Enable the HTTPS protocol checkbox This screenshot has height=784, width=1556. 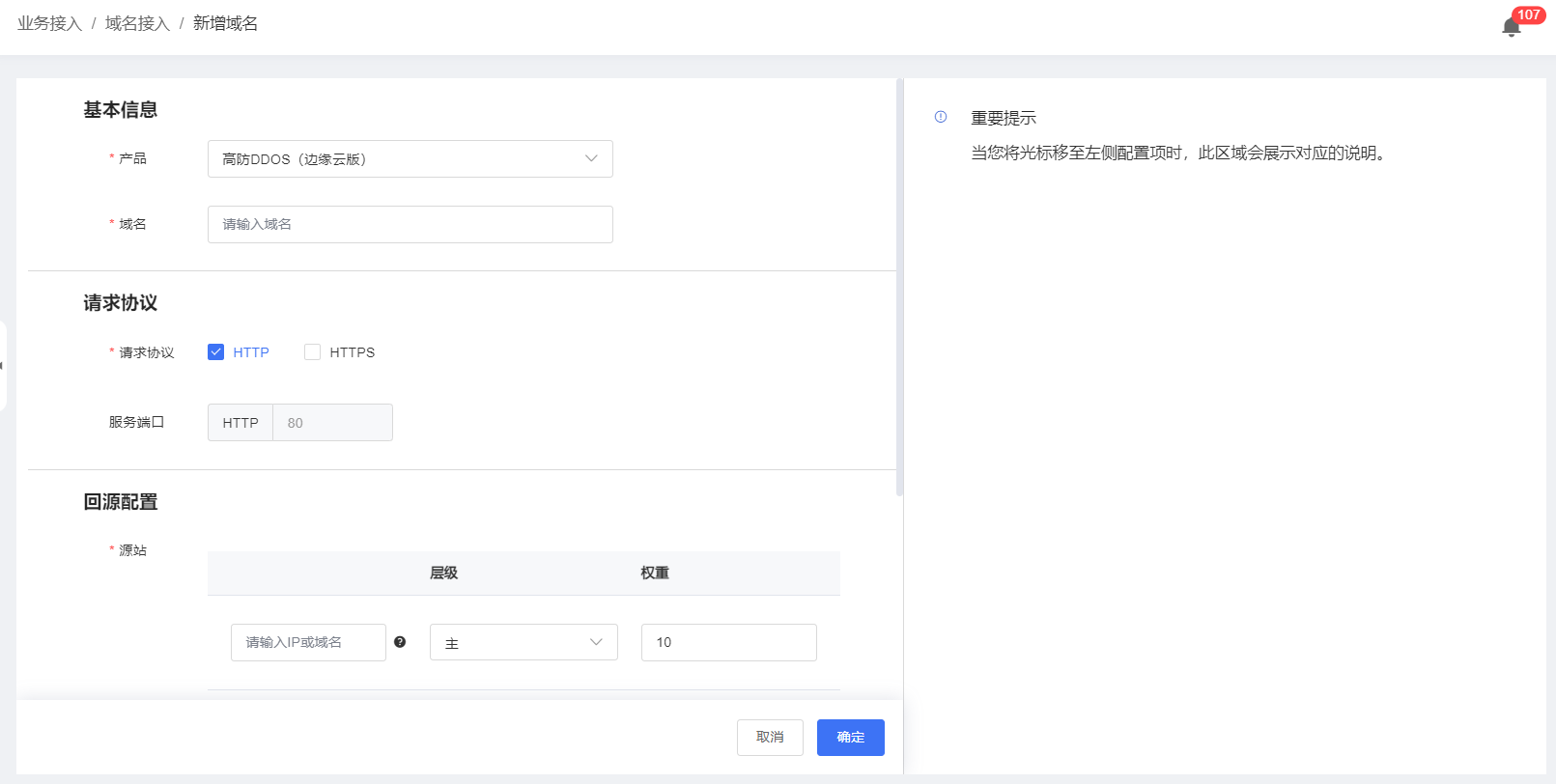tap(312, 352)
